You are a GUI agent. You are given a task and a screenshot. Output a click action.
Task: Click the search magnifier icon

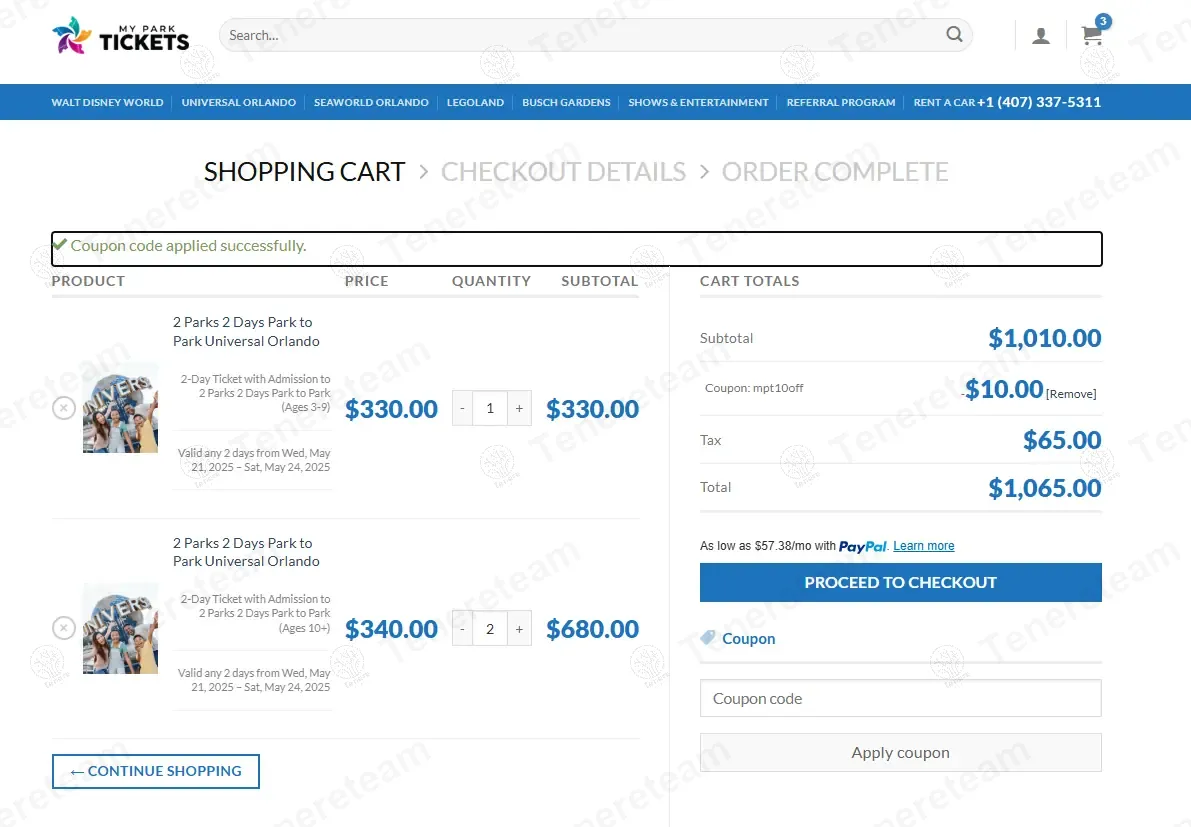954,35
